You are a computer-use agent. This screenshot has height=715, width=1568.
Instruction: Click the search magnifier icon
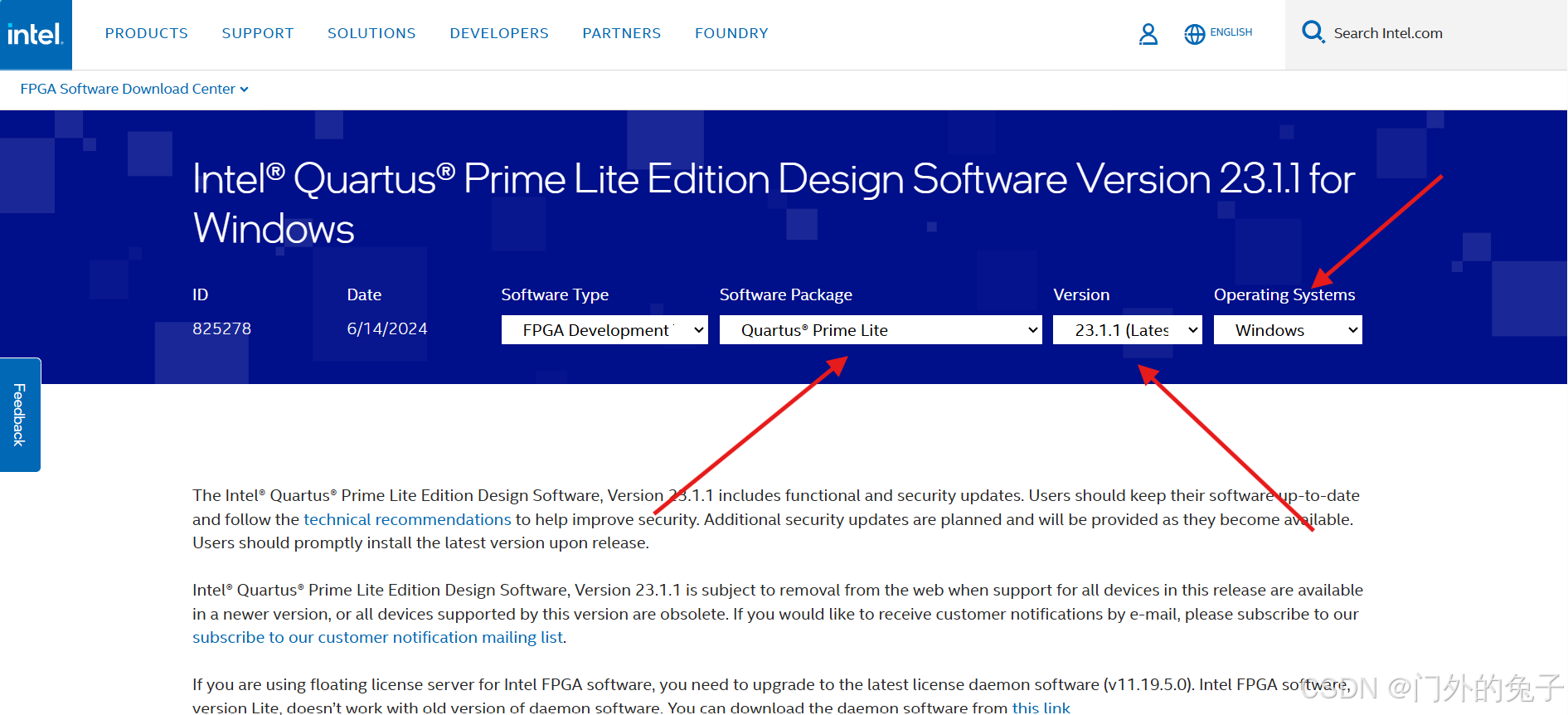tap(1313, 32)
